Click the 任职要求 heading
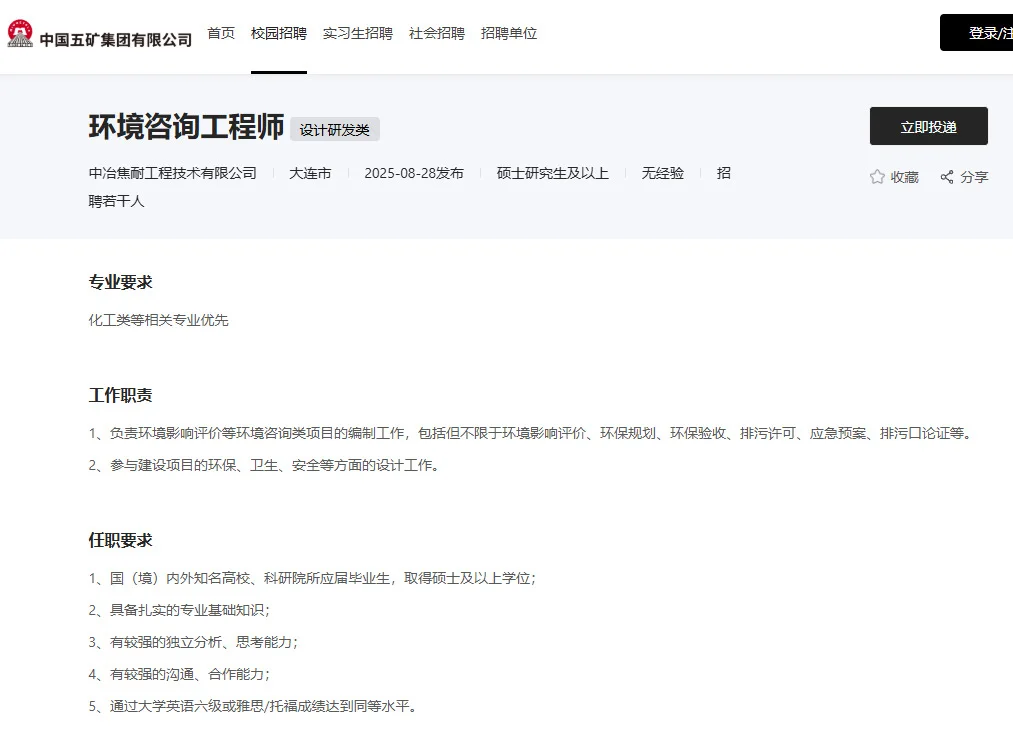Viewport: 1013px width, 739px height. click(120, 540)
